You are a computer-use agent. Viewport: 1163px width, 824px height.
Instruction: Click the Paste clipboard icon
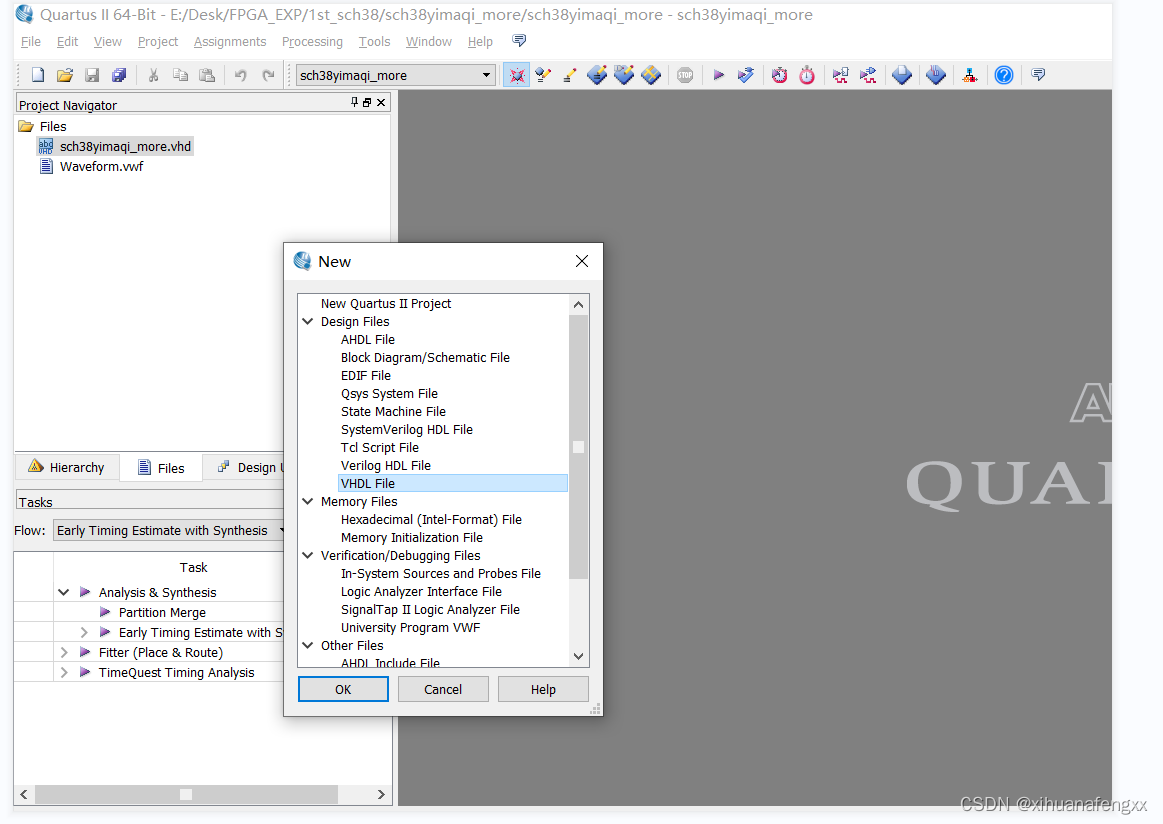tap(208, 75)
